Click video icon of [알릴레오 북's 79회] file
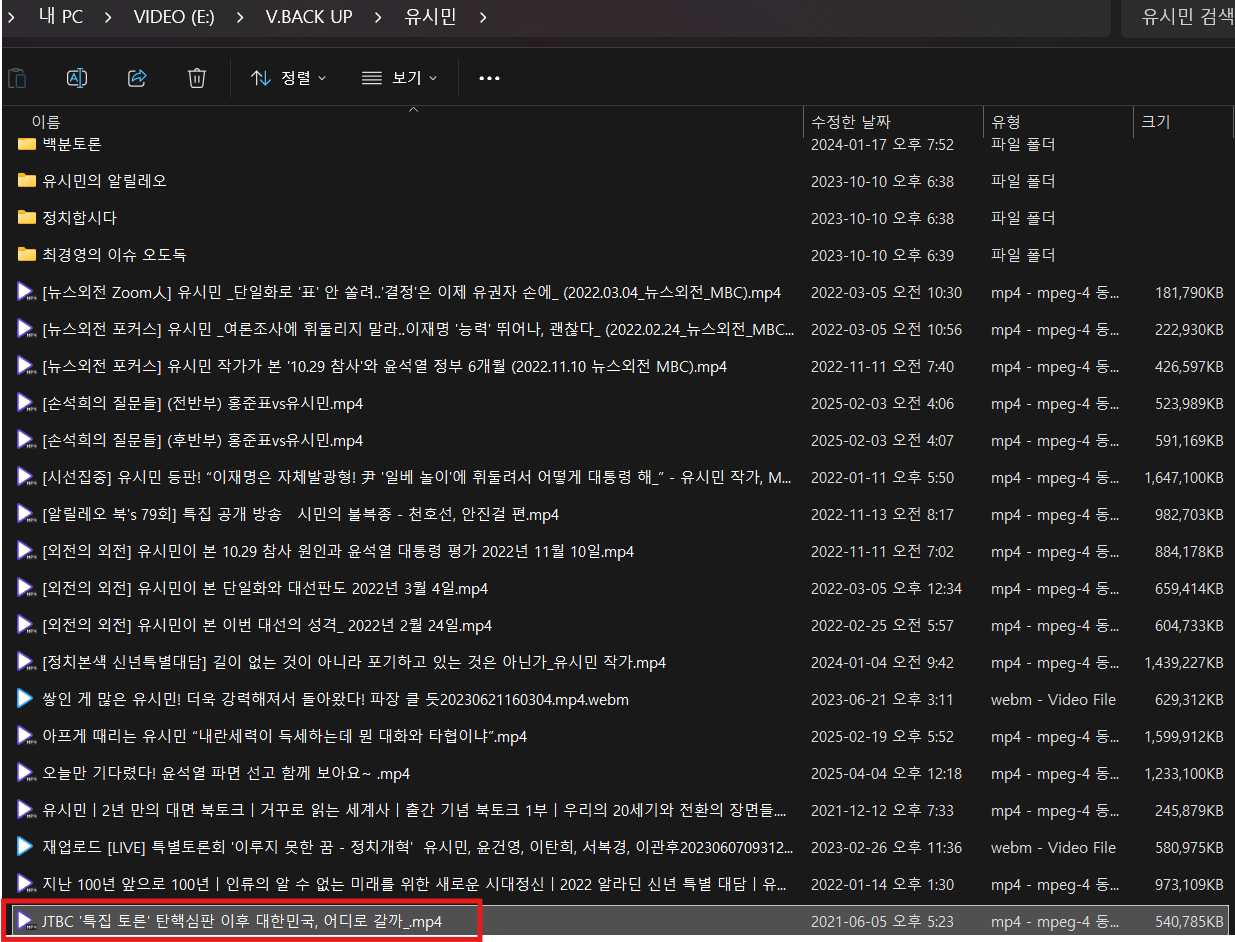 coord(27,514)
